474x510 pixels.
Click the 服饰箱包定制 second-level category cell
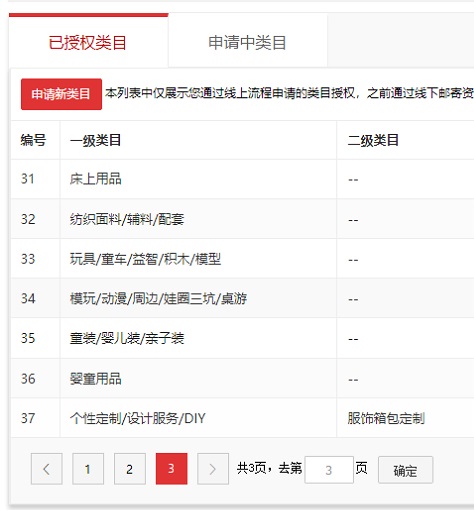tap(386, 418)
